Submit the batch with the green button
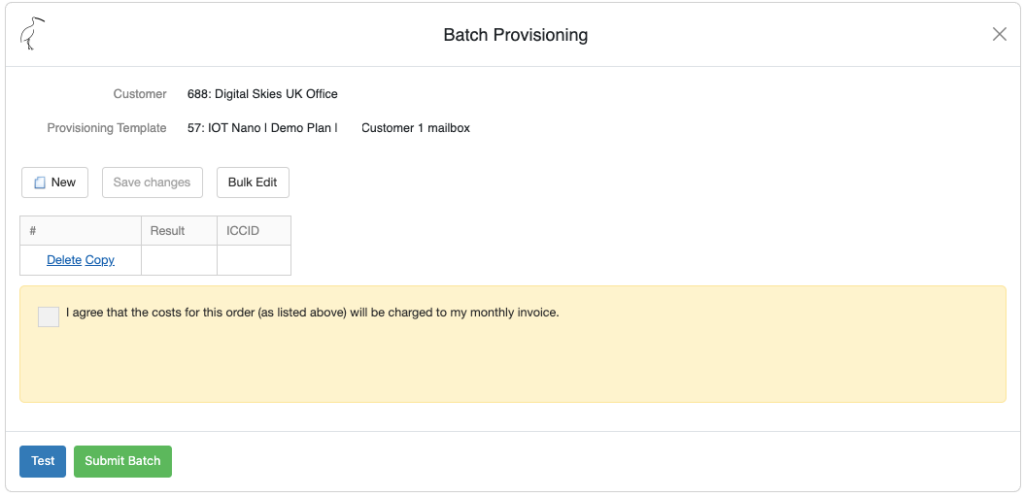 tap(123, 461)
